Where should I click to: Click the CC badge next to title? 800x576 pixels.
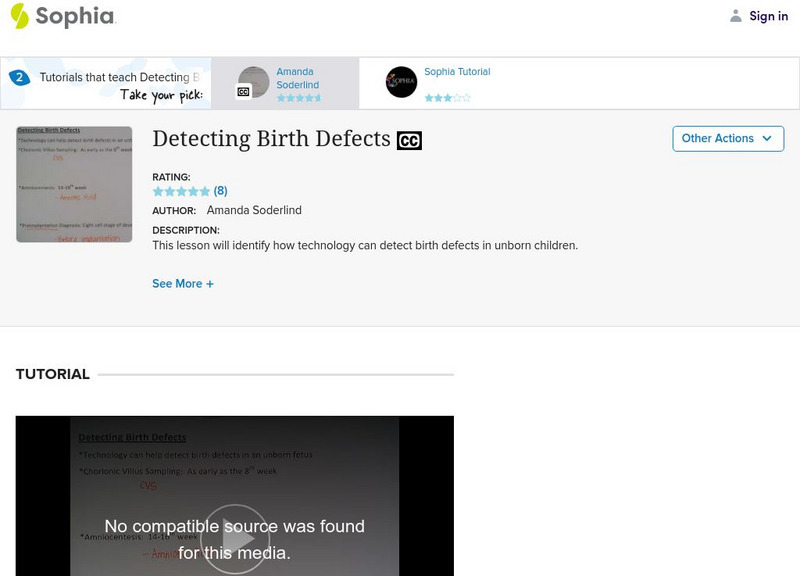point(409,140)
